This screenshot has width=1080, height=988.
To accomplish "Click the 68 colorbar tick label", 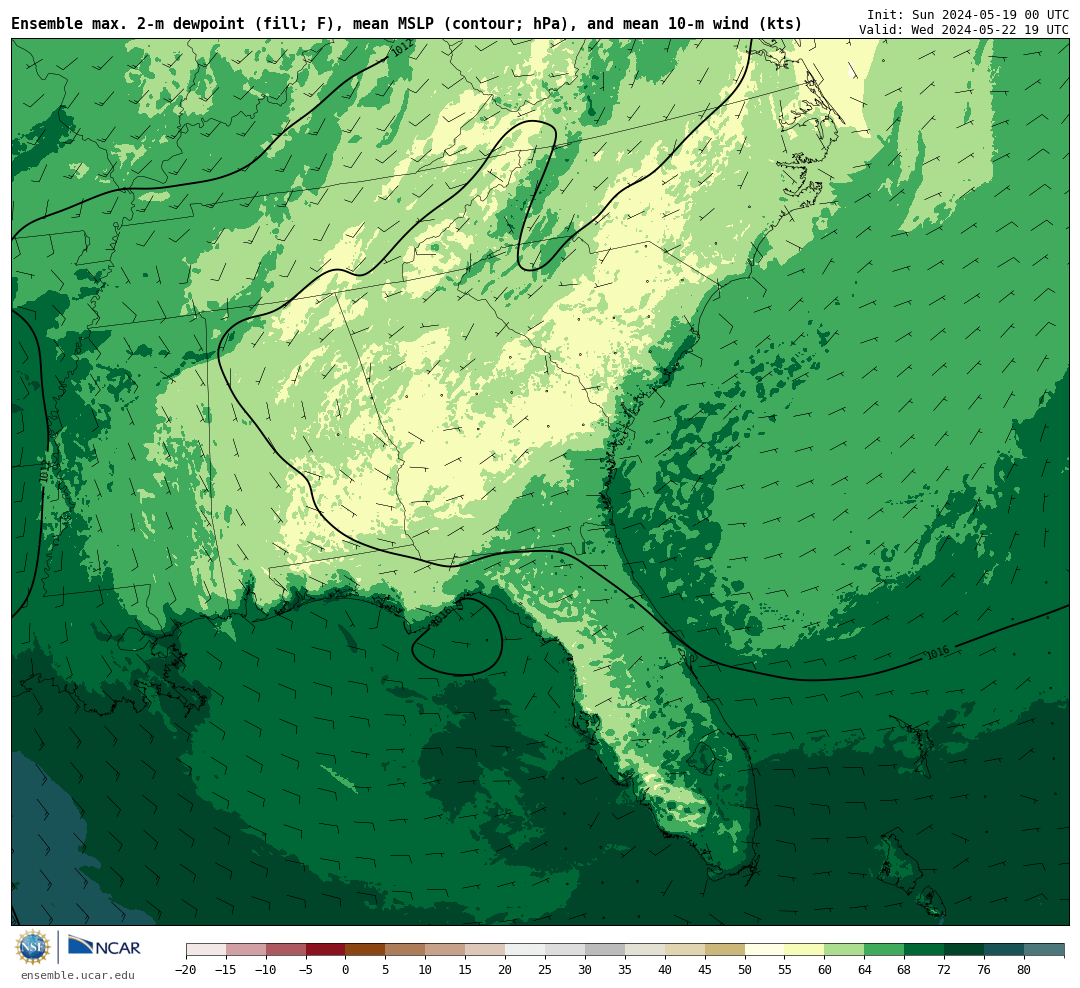I will click(x=905, y=969).
